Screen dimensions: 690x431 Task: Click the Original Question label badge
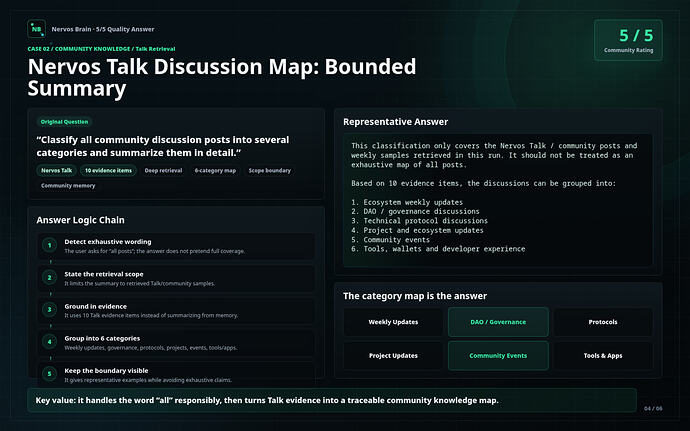coord(64,122)
